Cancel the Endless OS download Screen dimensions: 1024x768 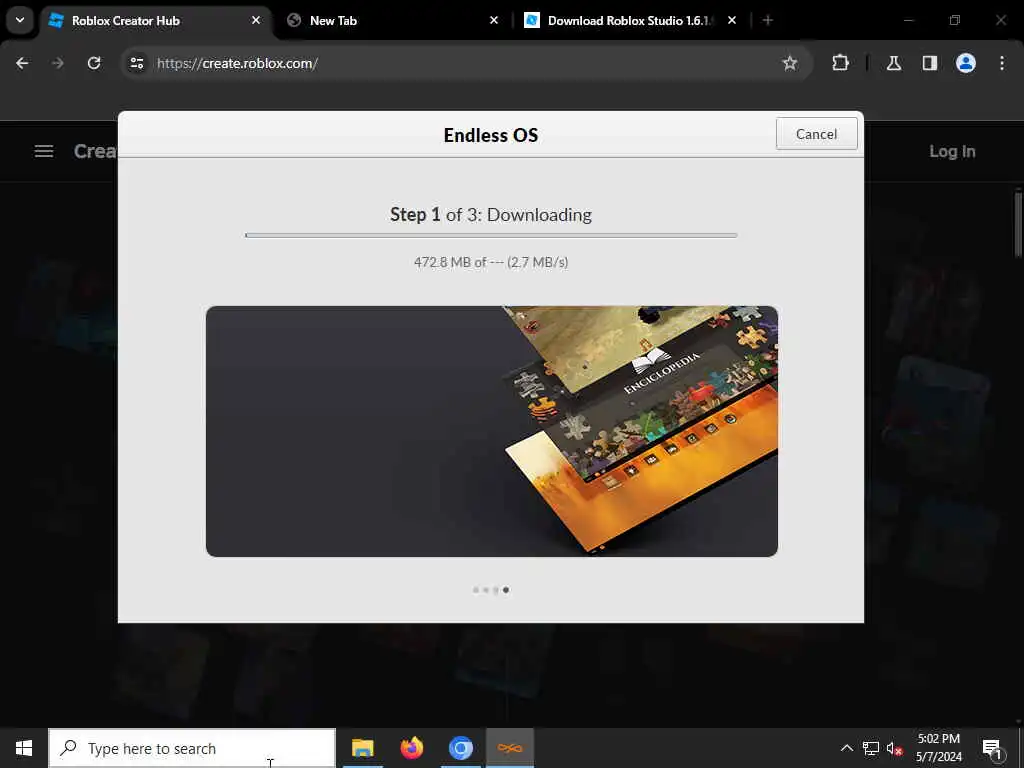coord(816,134)
